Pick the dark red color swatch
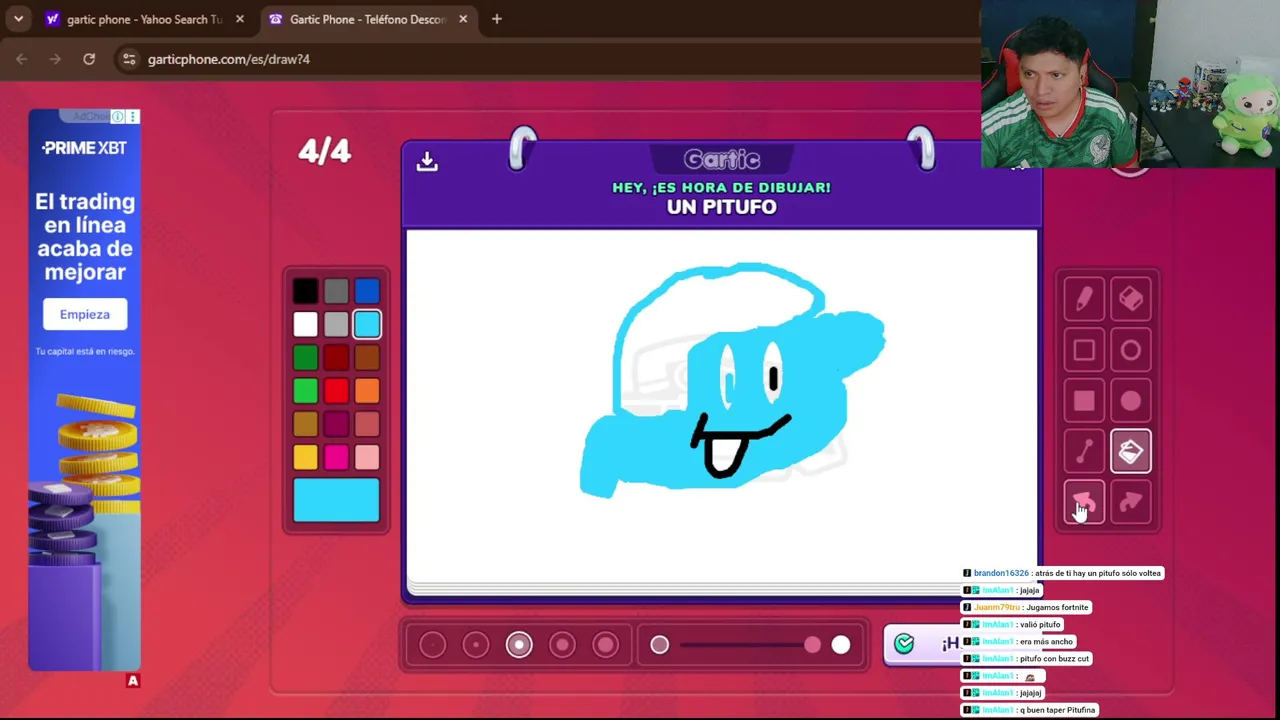1280x720 pixels. pyautogui.click(x=336, y=358)
